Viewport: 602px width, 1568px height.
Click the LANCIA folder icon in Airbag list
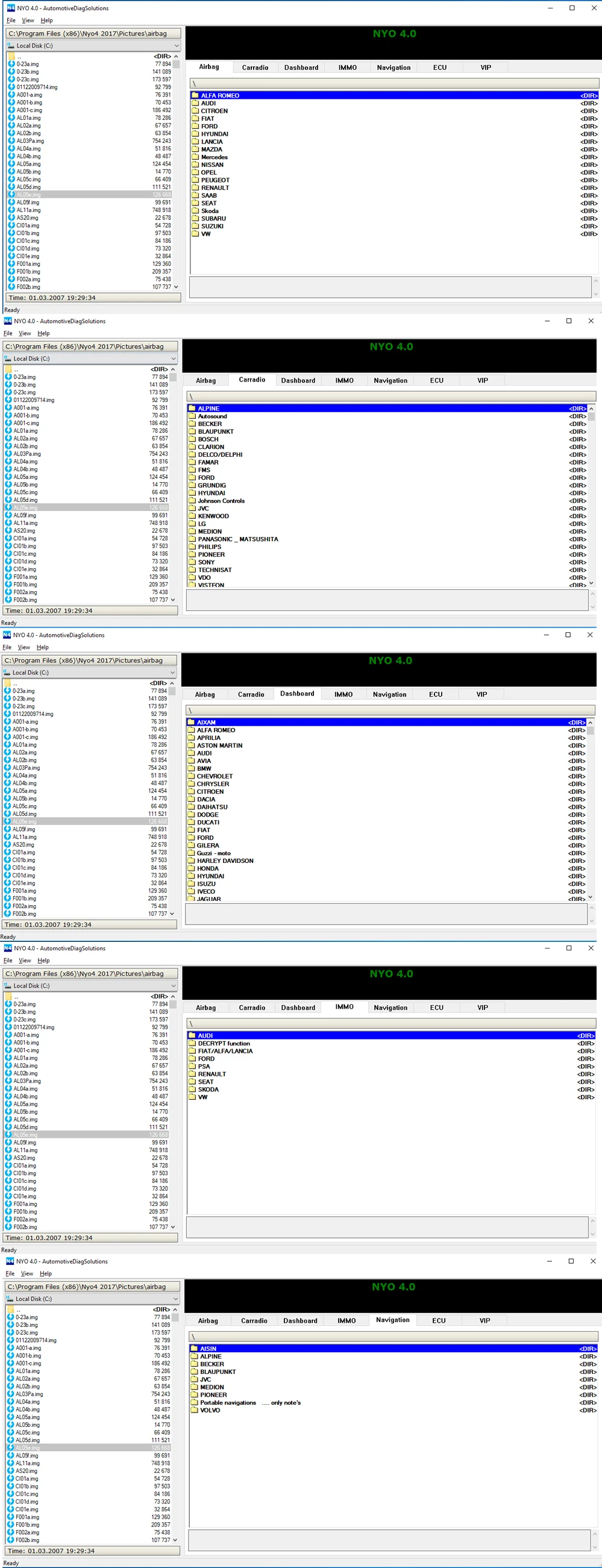click(195, 142)
